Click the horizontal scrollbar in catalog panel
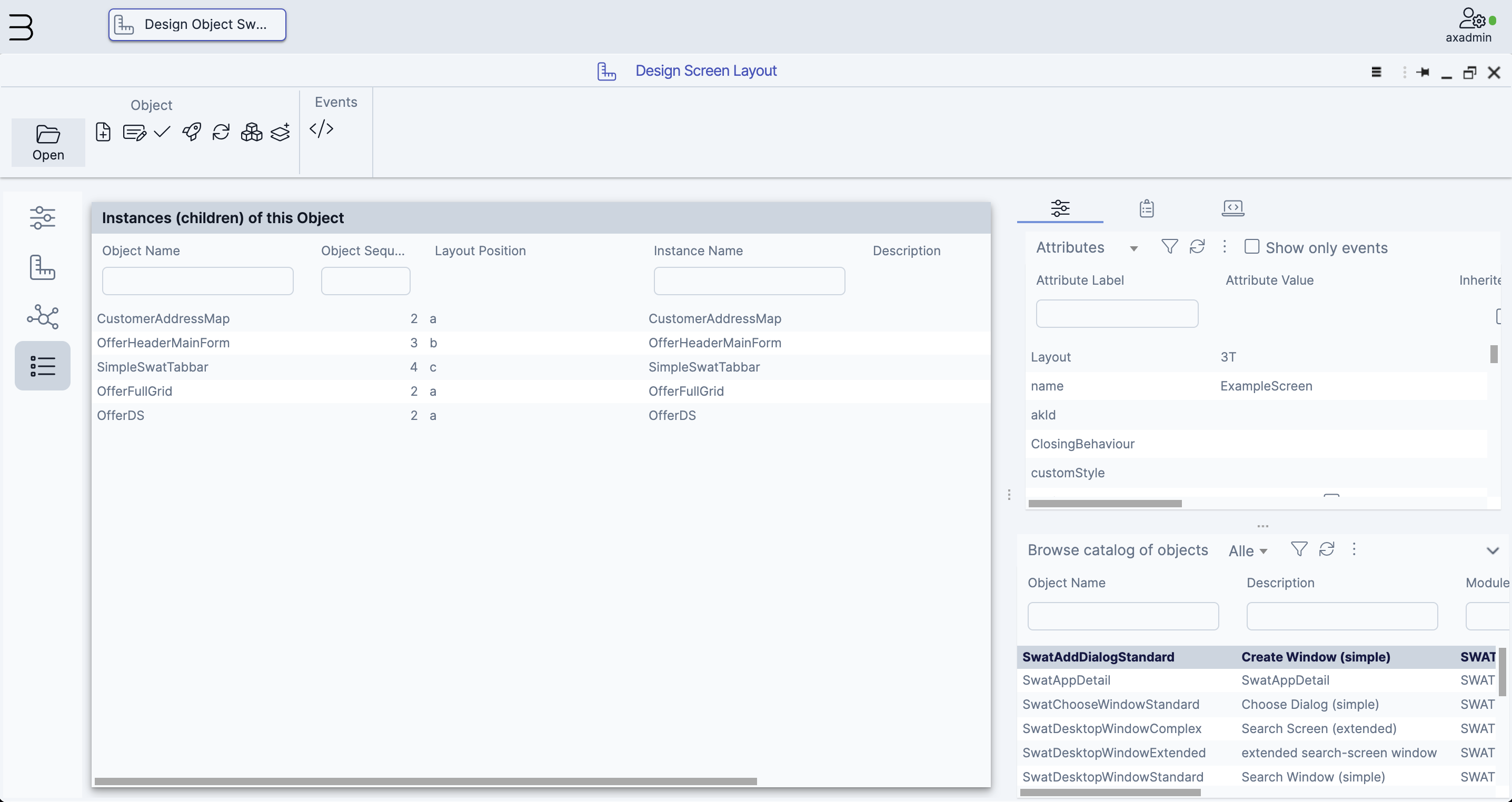 1110,793
